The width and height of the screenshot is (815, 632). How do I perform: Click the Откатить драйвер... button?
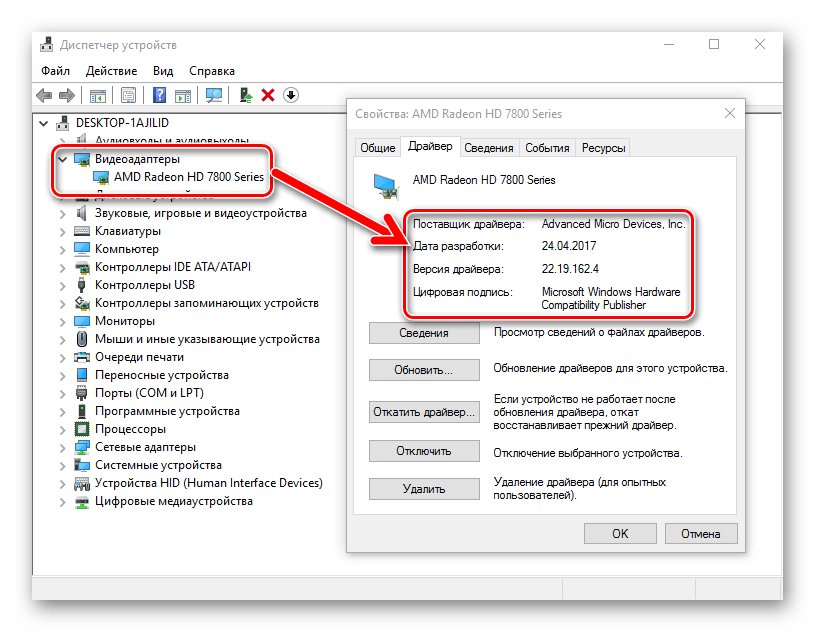[x=423, y=411]
